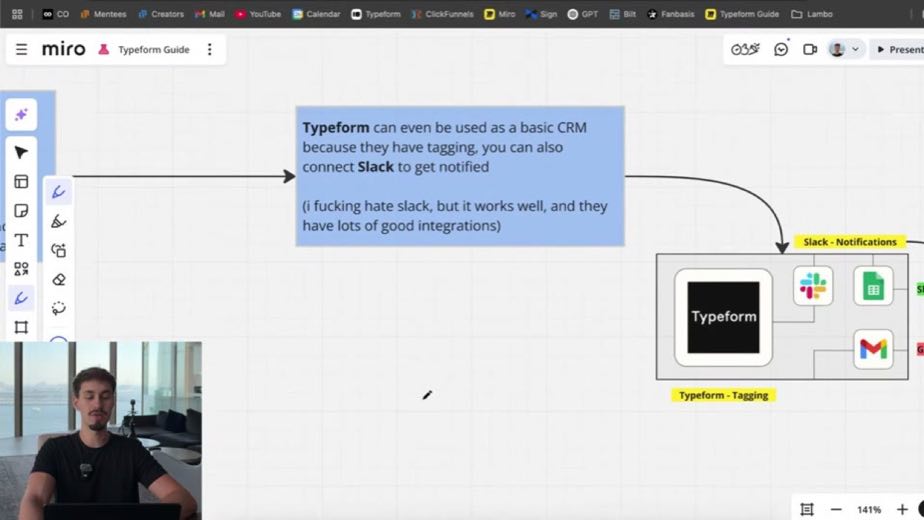Open the CO bookmark
Screen dimensions: 924x520
tap(56, 14)
